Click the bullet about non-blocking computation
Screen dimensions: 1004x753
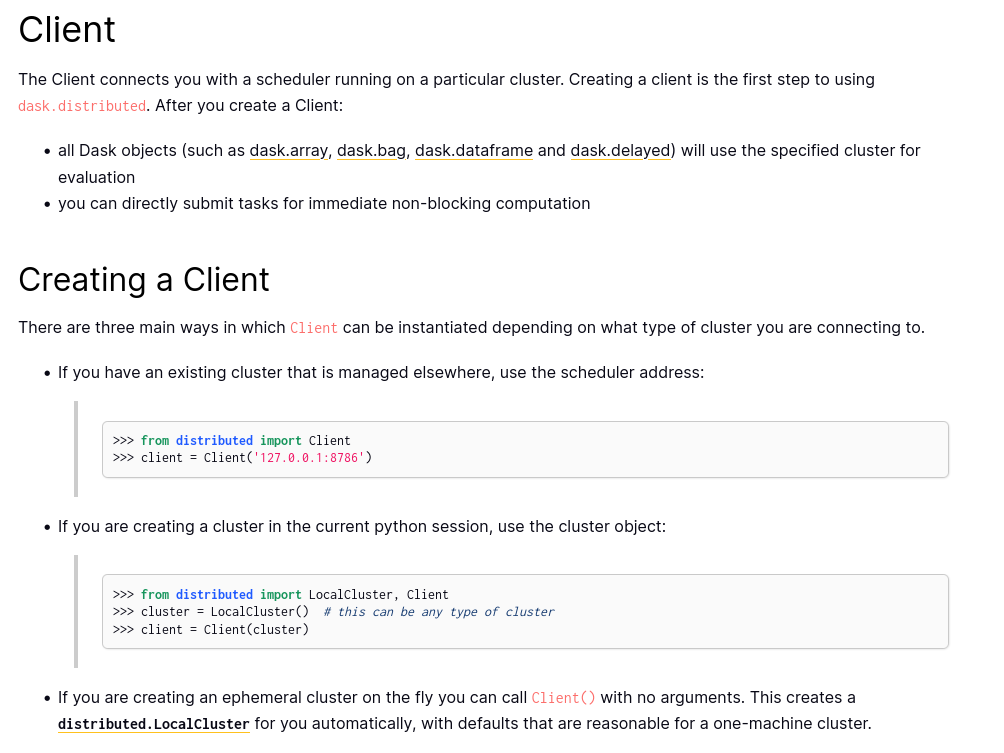[324, 204]
